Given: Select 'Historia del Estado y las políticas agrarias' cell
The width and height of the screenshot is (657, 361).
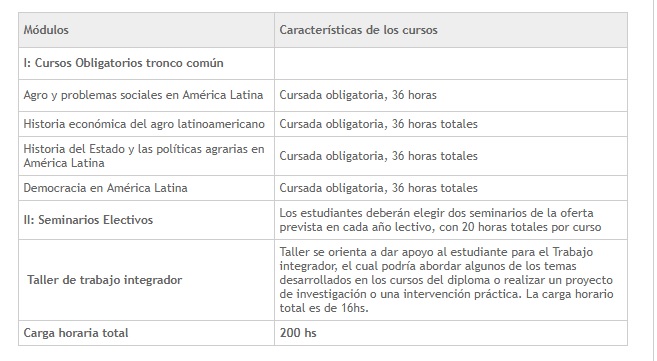Looking at the screenshot, I should (146, 156).
